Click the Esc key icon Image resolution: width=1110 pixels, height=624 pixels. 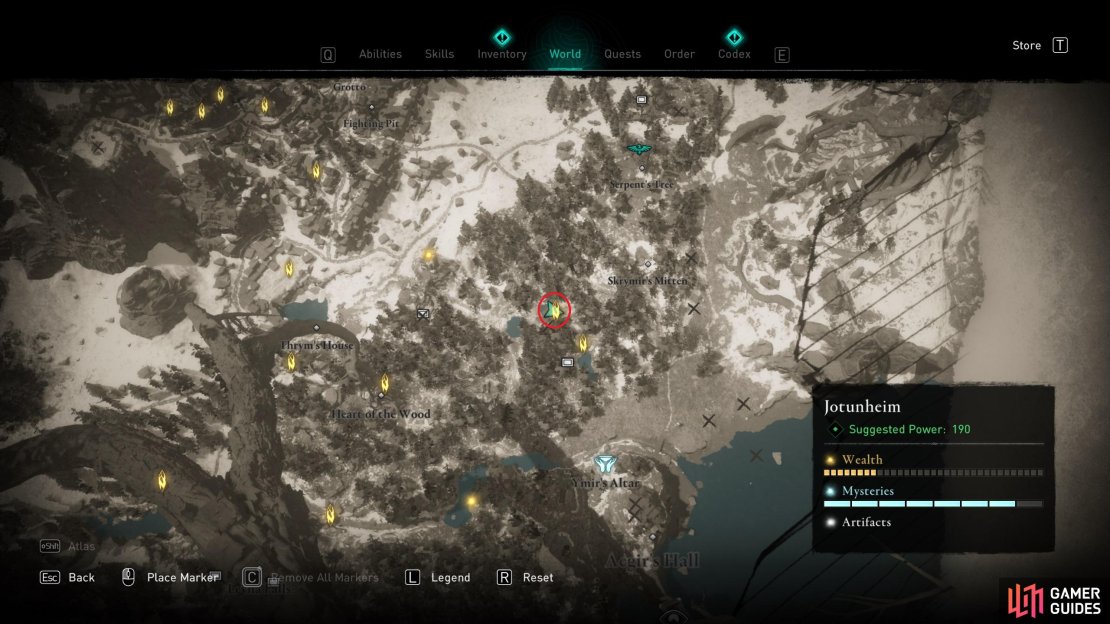pyautogui.click(x=50, y=577)
